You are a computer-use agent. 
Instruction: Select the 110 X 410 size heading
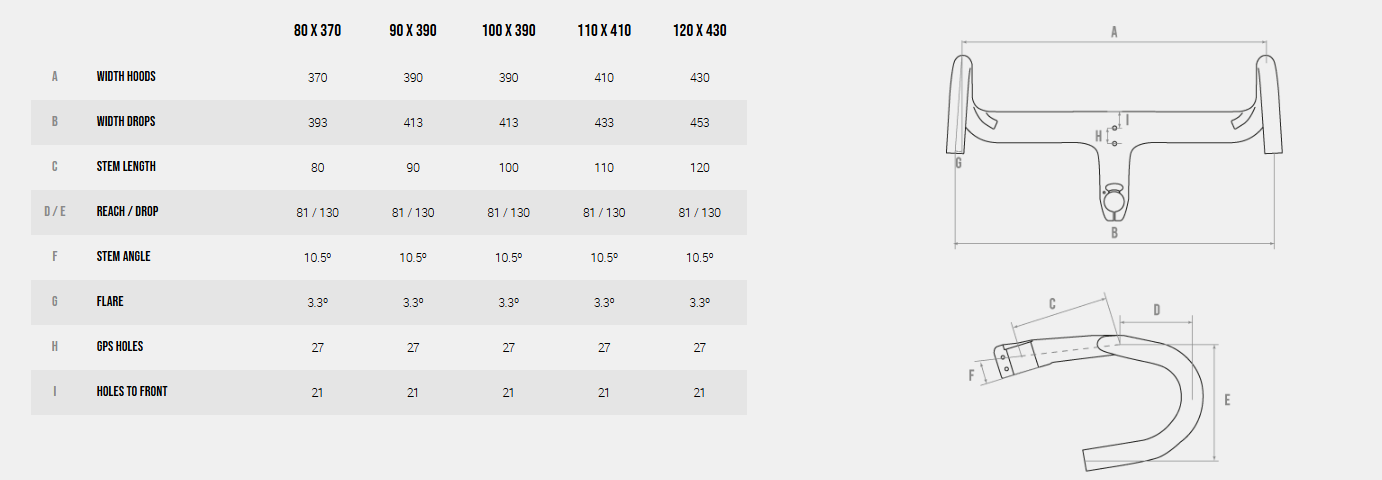click(604, 31)
